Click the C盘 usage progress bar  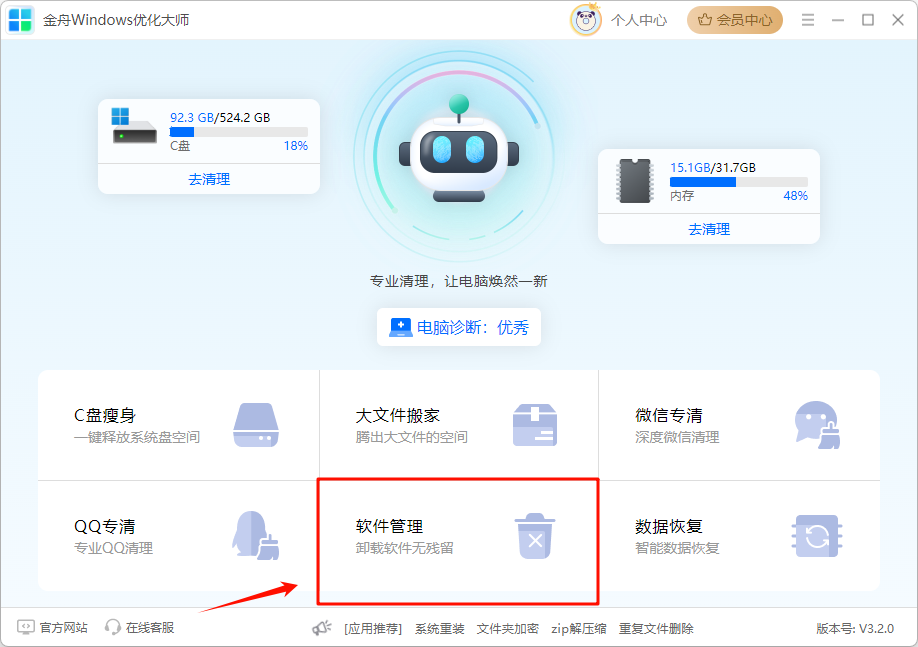(x=238, y=132)
